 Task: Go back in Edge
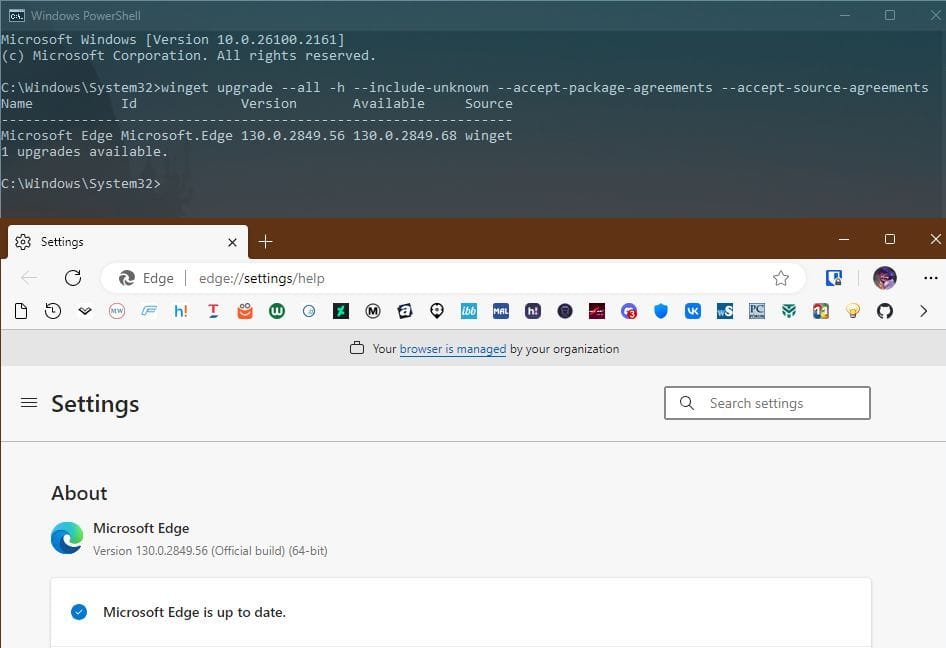point(29,278)
